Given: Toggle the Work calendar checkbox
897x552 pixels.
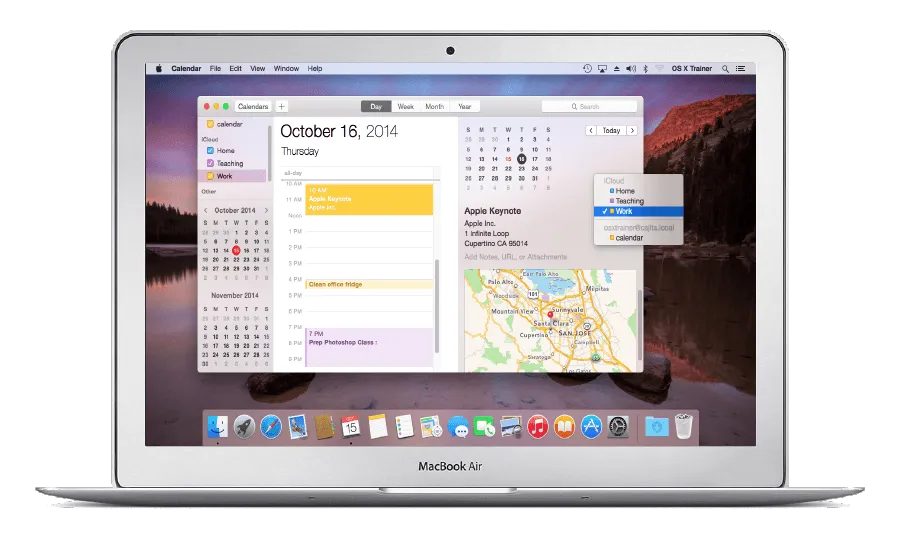Looking at the screenshot, I should click(x=210, y=176).
